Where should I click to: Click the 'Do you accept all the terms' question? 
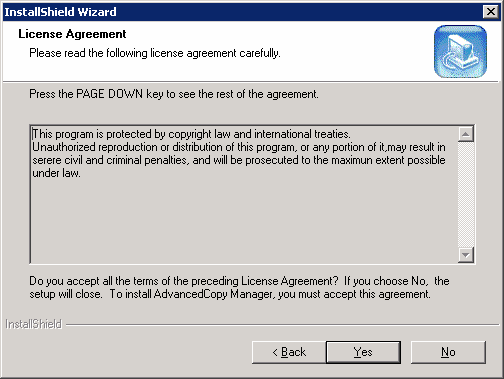click(184, 281)
